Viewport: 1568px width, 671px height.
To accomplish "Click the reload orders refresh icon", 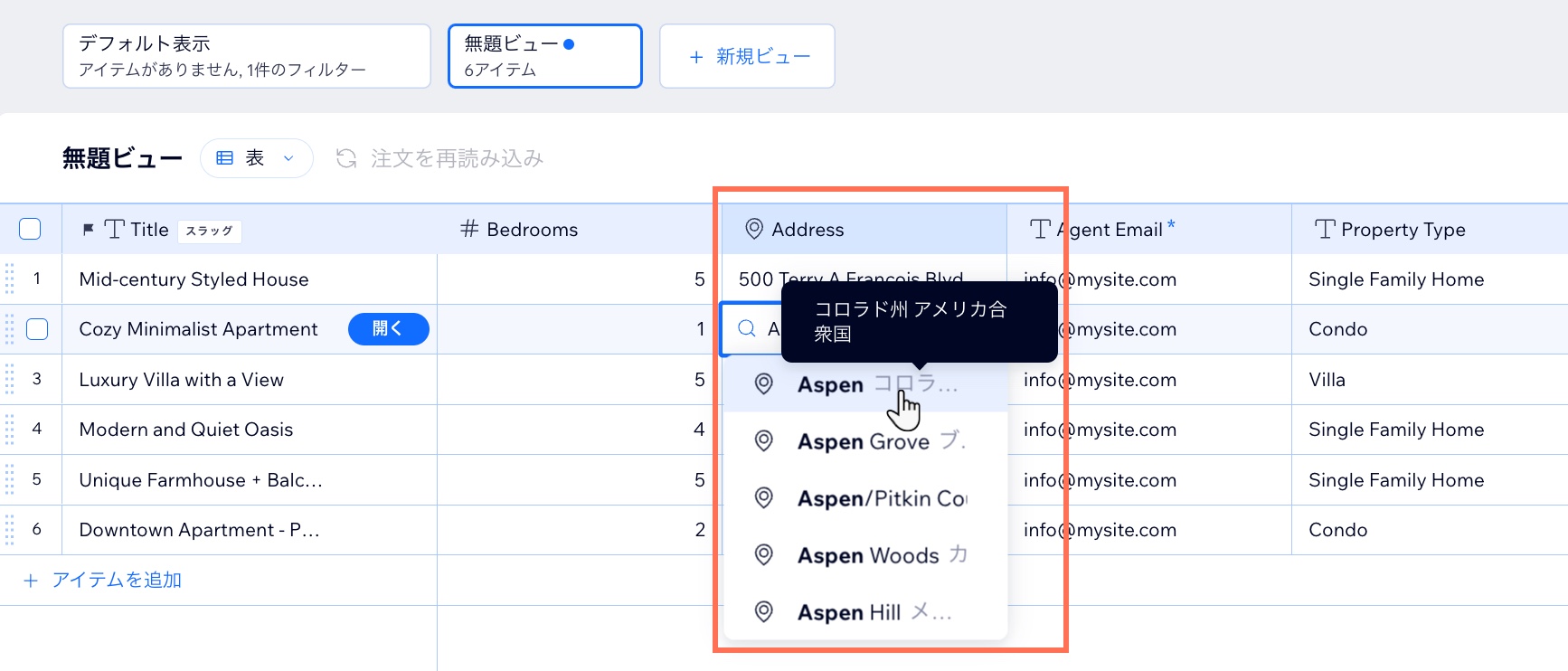I will click(346, 159).
